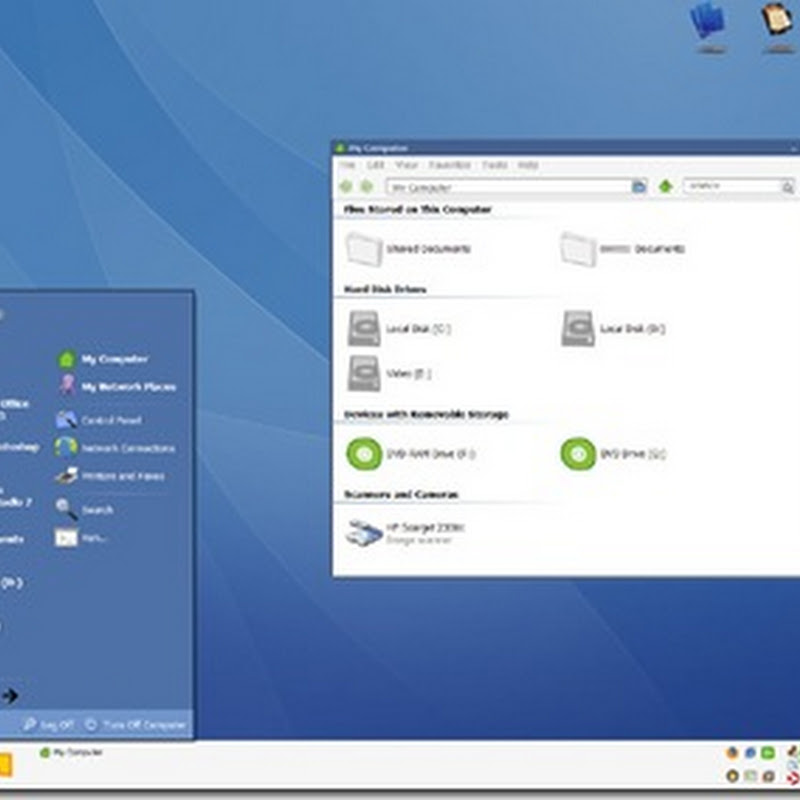Open the File menu in My Computer
The image size is (800, 800).
[x=347, y=165]
